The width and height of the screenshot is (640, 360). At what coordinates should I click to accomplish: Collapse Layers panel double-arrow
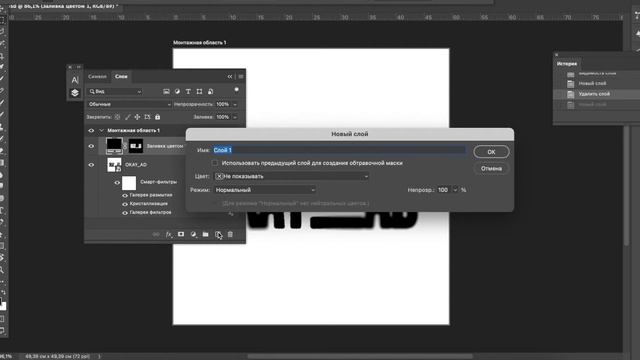pyautogui.click(x=230, y=76)
